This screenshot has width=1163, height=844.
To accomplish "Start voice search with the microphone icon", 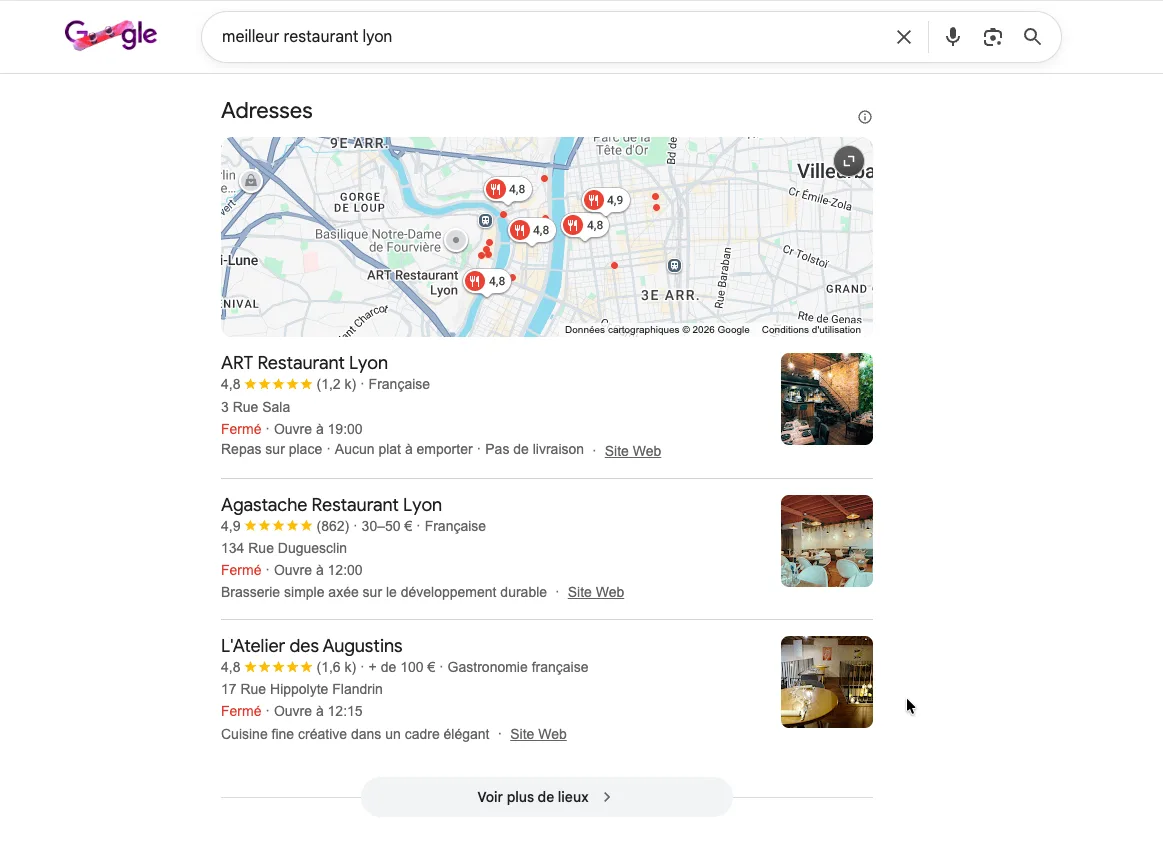I will click(x=953, y=37).
